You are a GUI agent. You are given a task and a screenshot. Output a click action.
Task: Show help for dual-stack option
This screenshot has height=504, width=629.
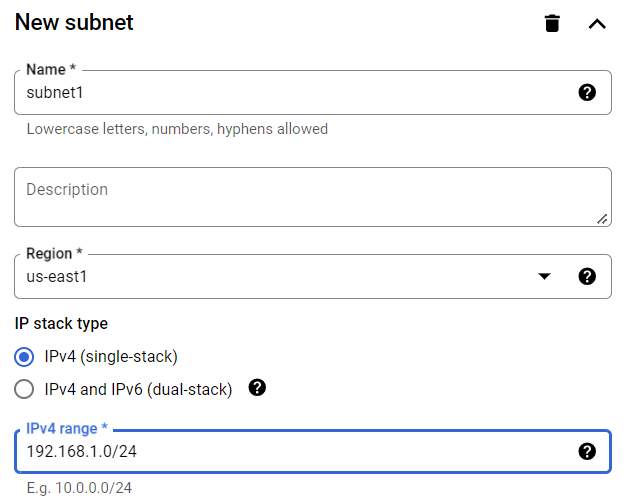click(257, 388)
